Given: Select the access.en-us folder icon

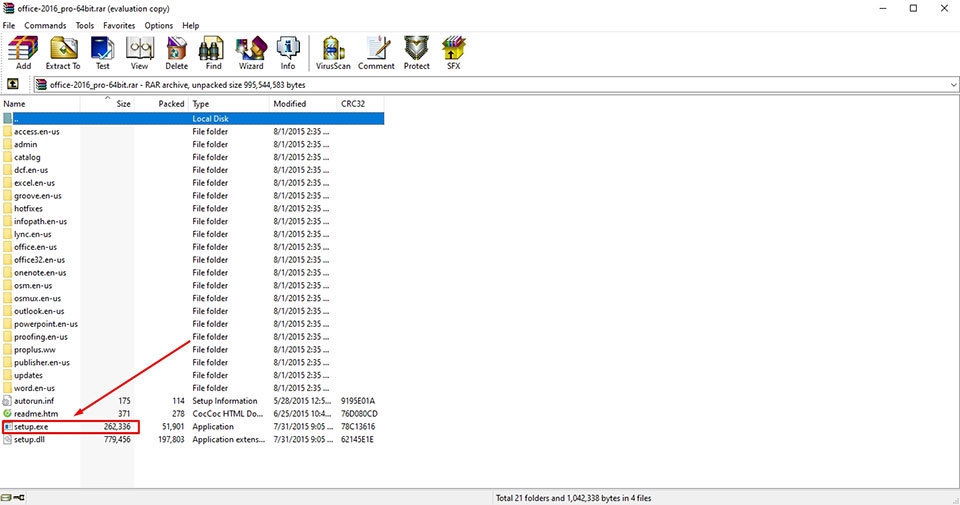Looking at the screenshot, I should 7,132.
